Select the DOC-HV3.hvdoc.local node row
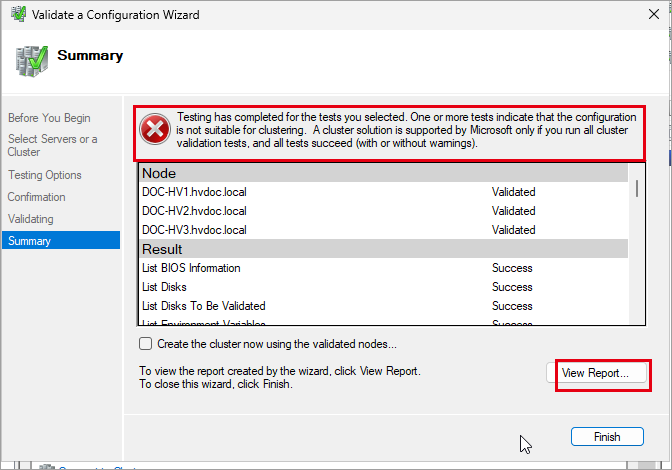This screenshot has width=672, height=470. [383, 230]
